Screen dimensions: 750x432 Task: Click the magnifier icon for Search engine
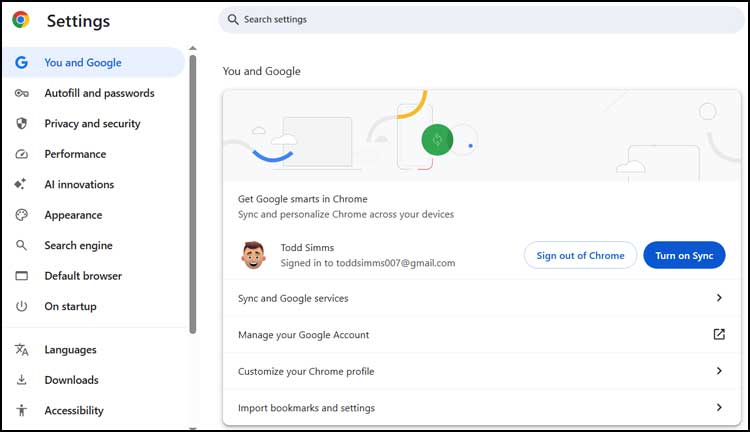22,245
